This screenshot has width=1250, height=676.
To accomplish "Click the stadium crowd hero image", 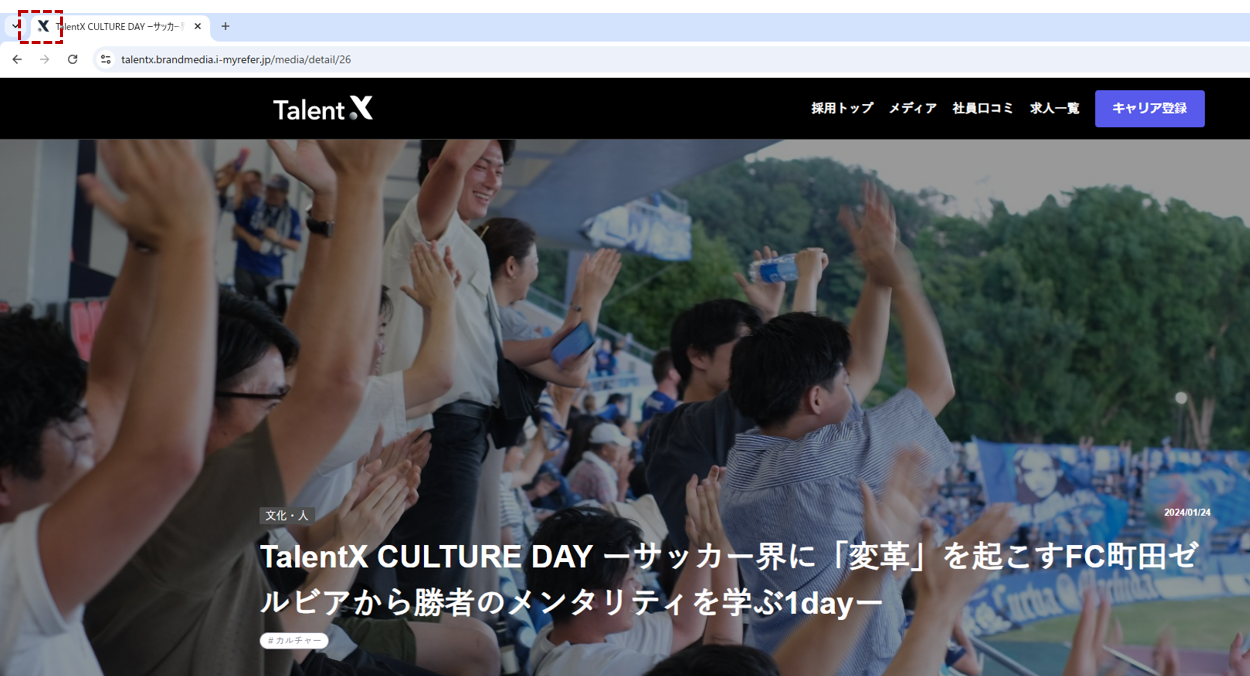I will click(625, 330).
